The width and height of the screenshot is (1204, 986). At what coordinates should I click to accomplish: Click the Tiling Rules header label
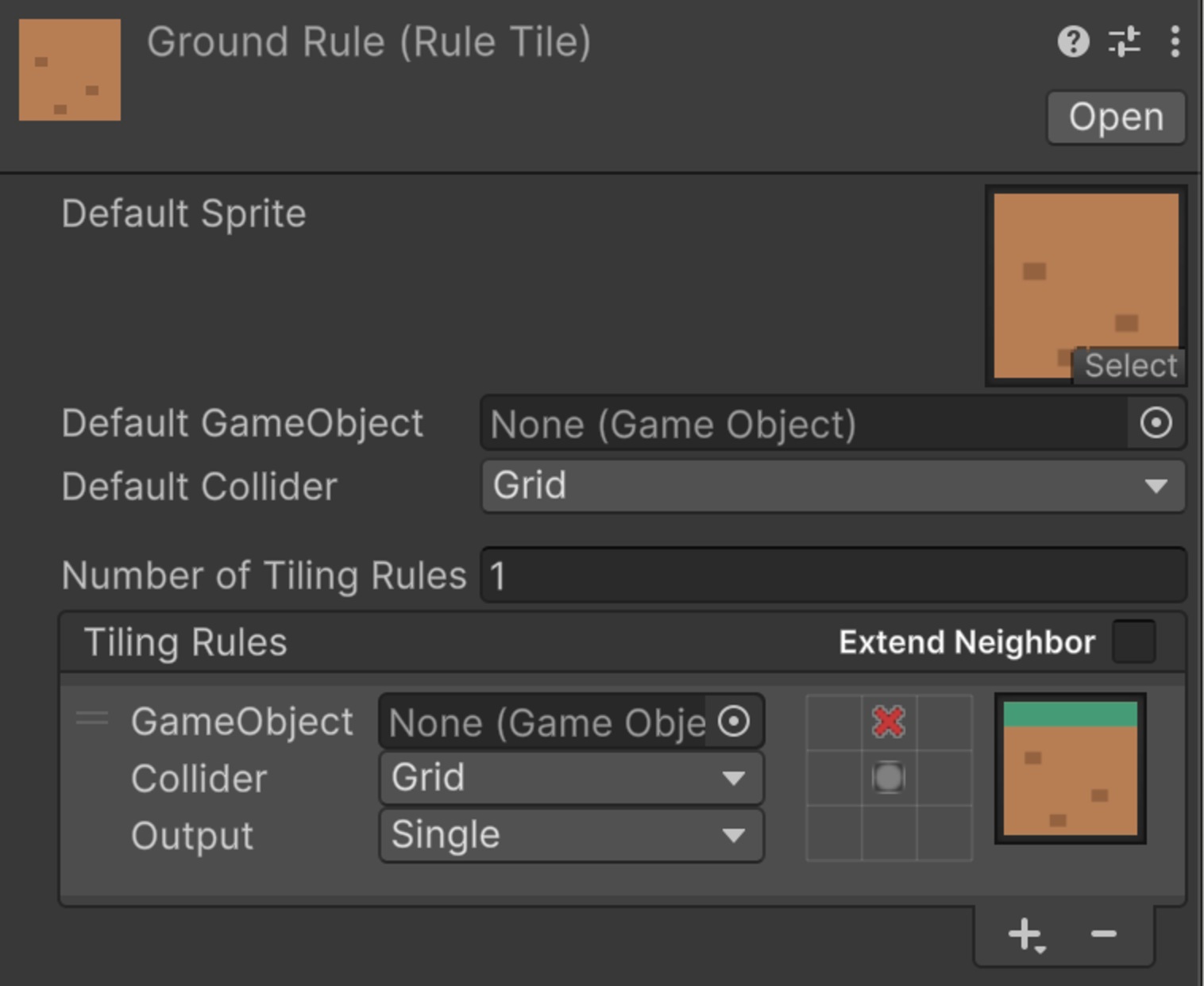click(x=185, y=642)
